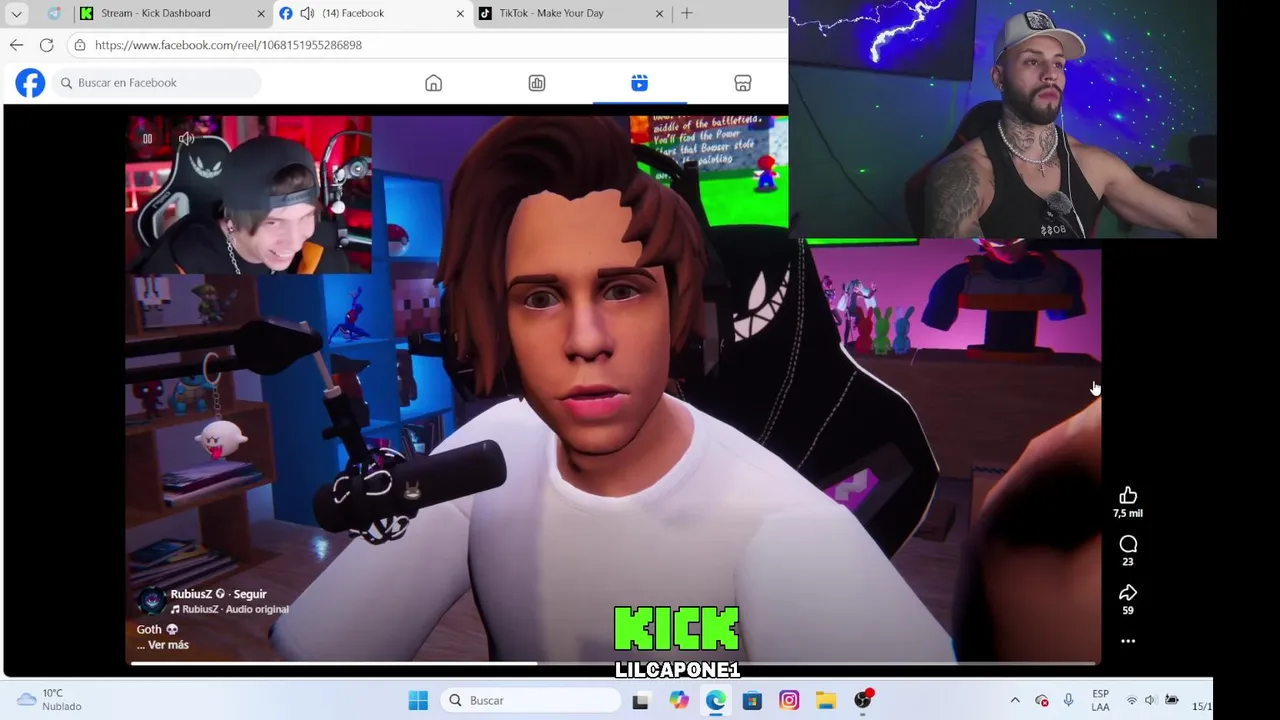1280x720 pixels.
Task: Open microphone tray icon
Action: pos(1068,700)
